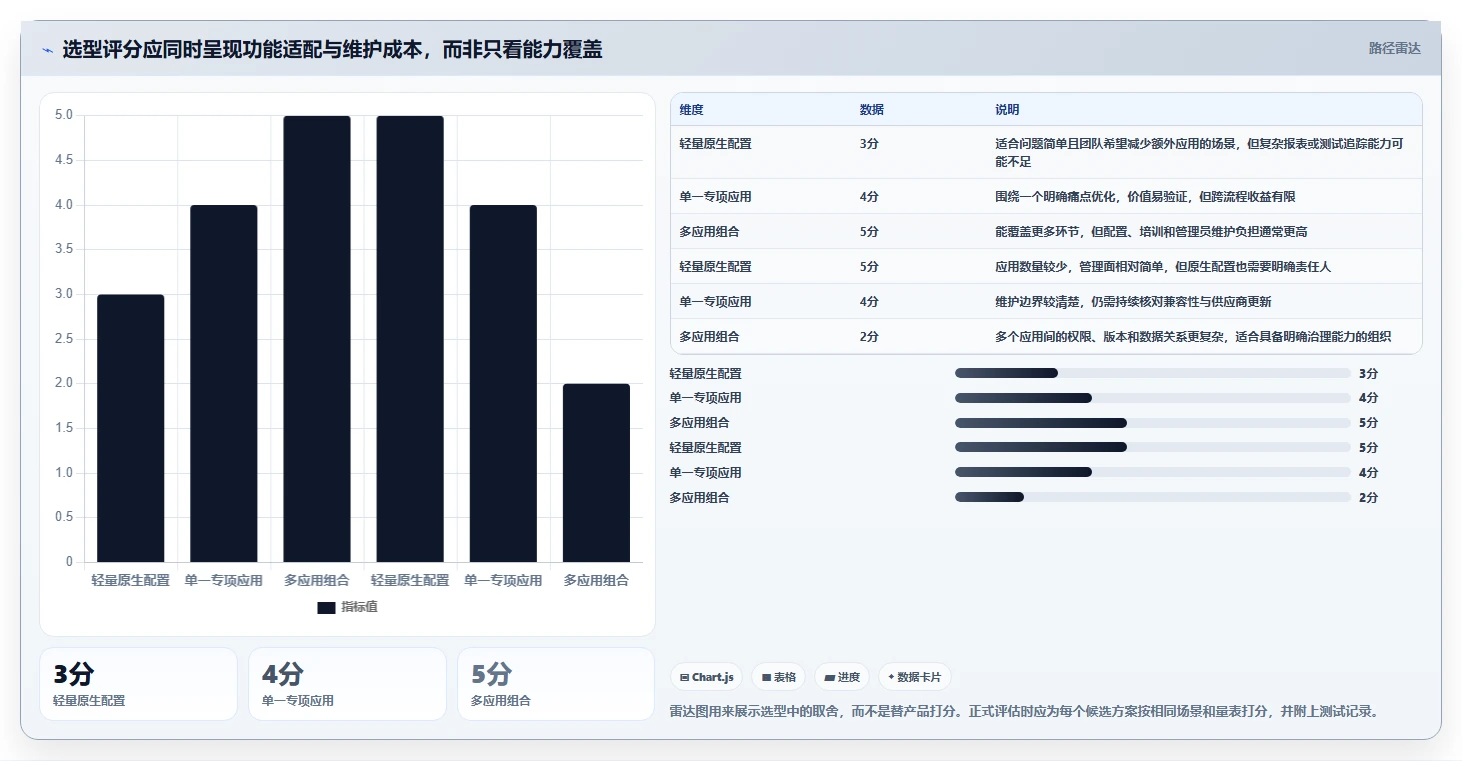This screenshot has width=1462, height=761.
Task: Click the 2分 cell in the table
Action: (x=869, y=337)
